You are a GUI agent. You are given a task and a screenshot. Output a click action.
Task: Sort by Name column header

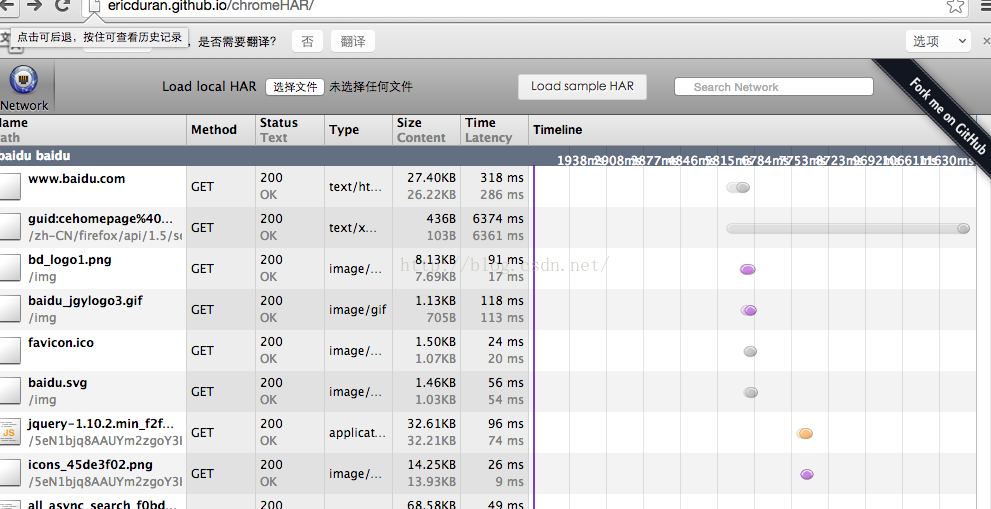[x=93, y=130]
